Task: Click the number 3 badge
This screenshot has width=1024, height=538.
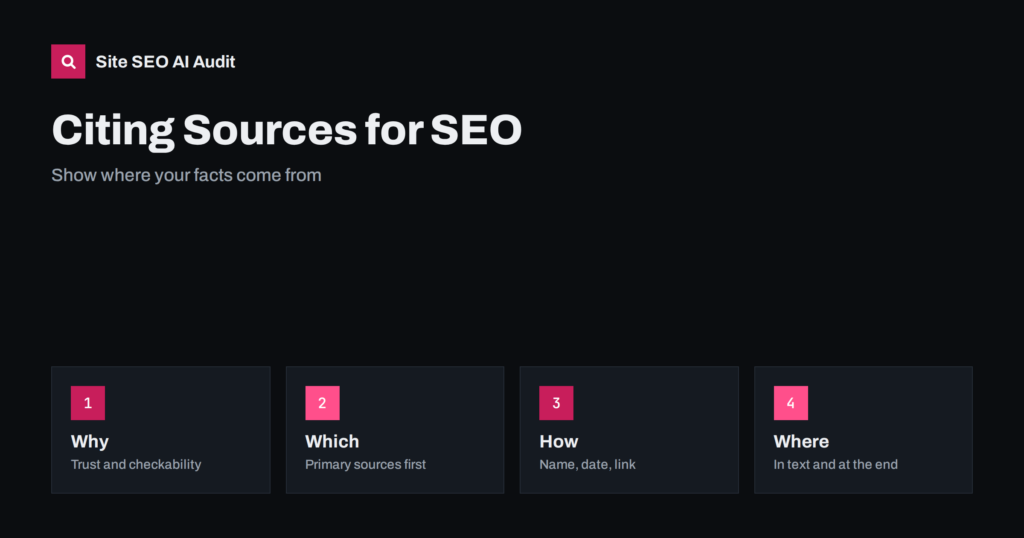Action: [556, 403]
